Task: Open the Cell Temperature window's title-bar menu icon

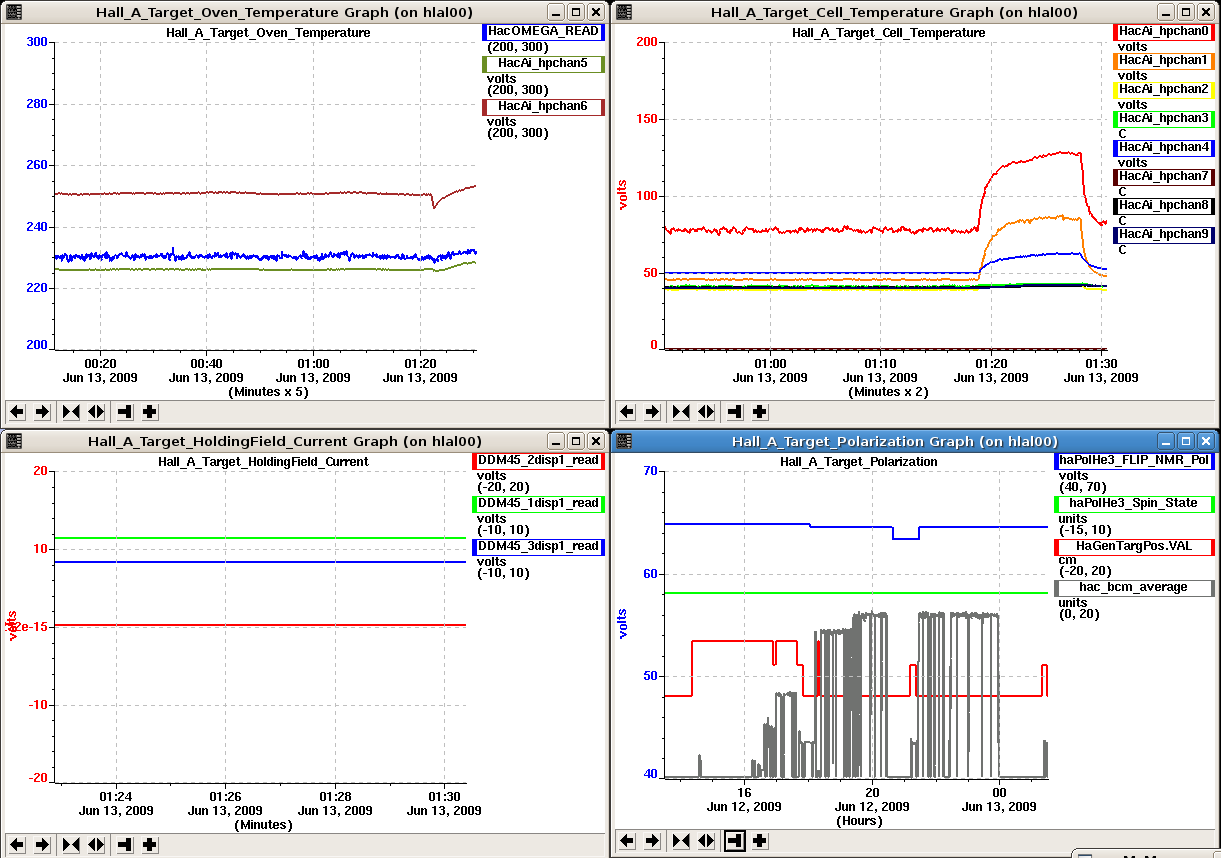Action: 622,12
